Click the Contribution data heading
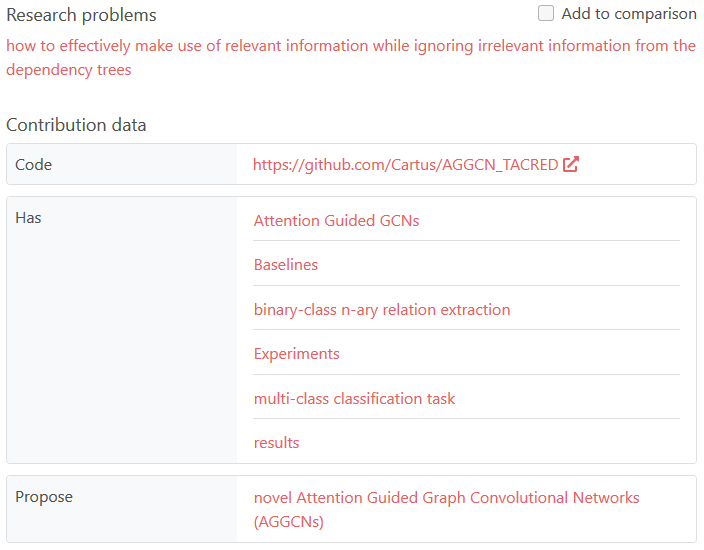The width and height of the screenshot is (704, 550). (x=76, y=125)
